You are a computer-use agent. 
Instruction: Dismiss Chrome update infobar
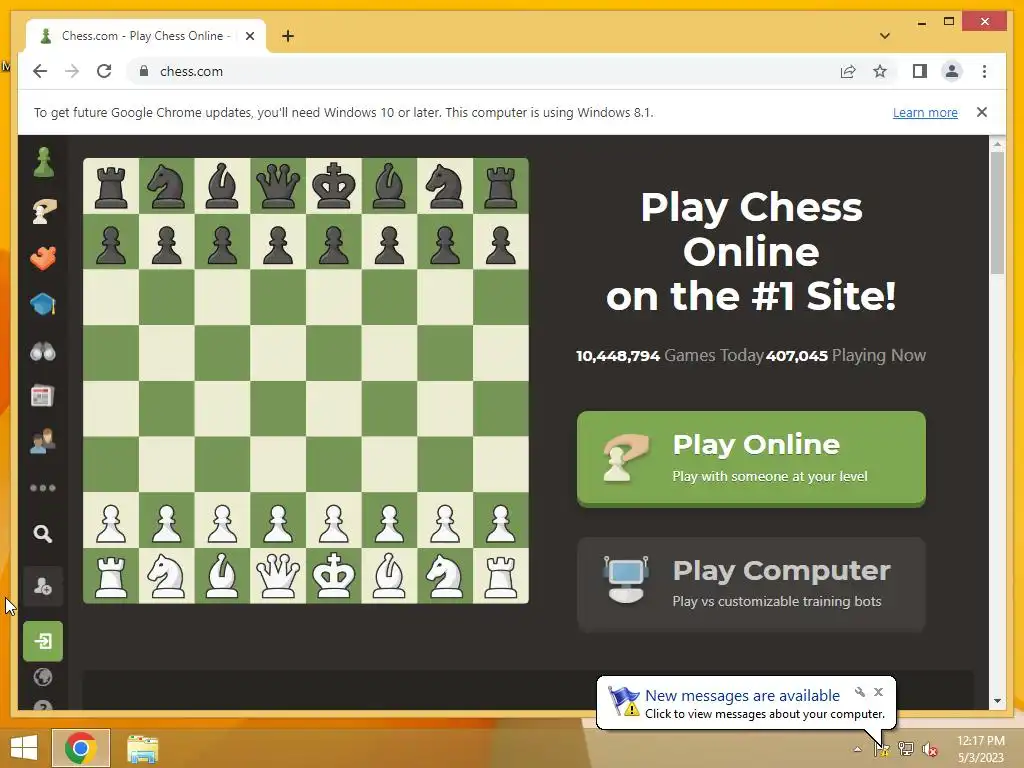pos(982,112)
